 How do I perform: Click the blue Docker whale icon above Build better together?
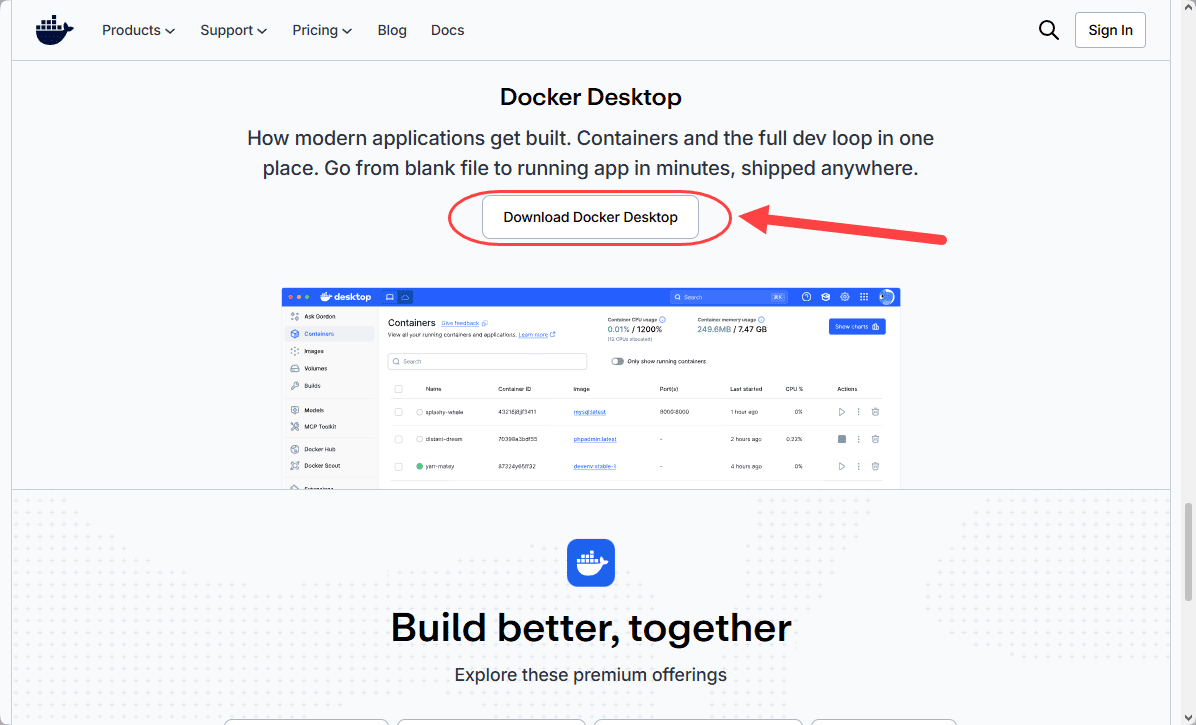(590, 563)
